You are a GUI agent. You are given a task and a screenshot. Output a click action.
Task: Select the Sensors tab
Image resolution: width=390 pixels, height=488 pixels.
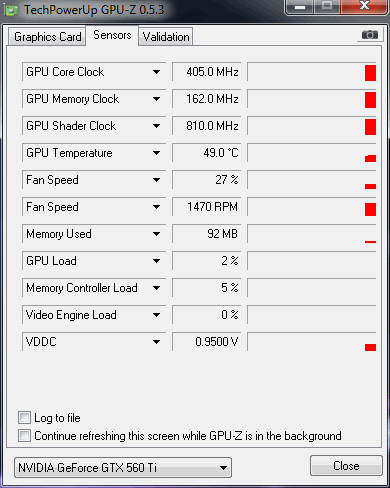click(x=112, y=35)
